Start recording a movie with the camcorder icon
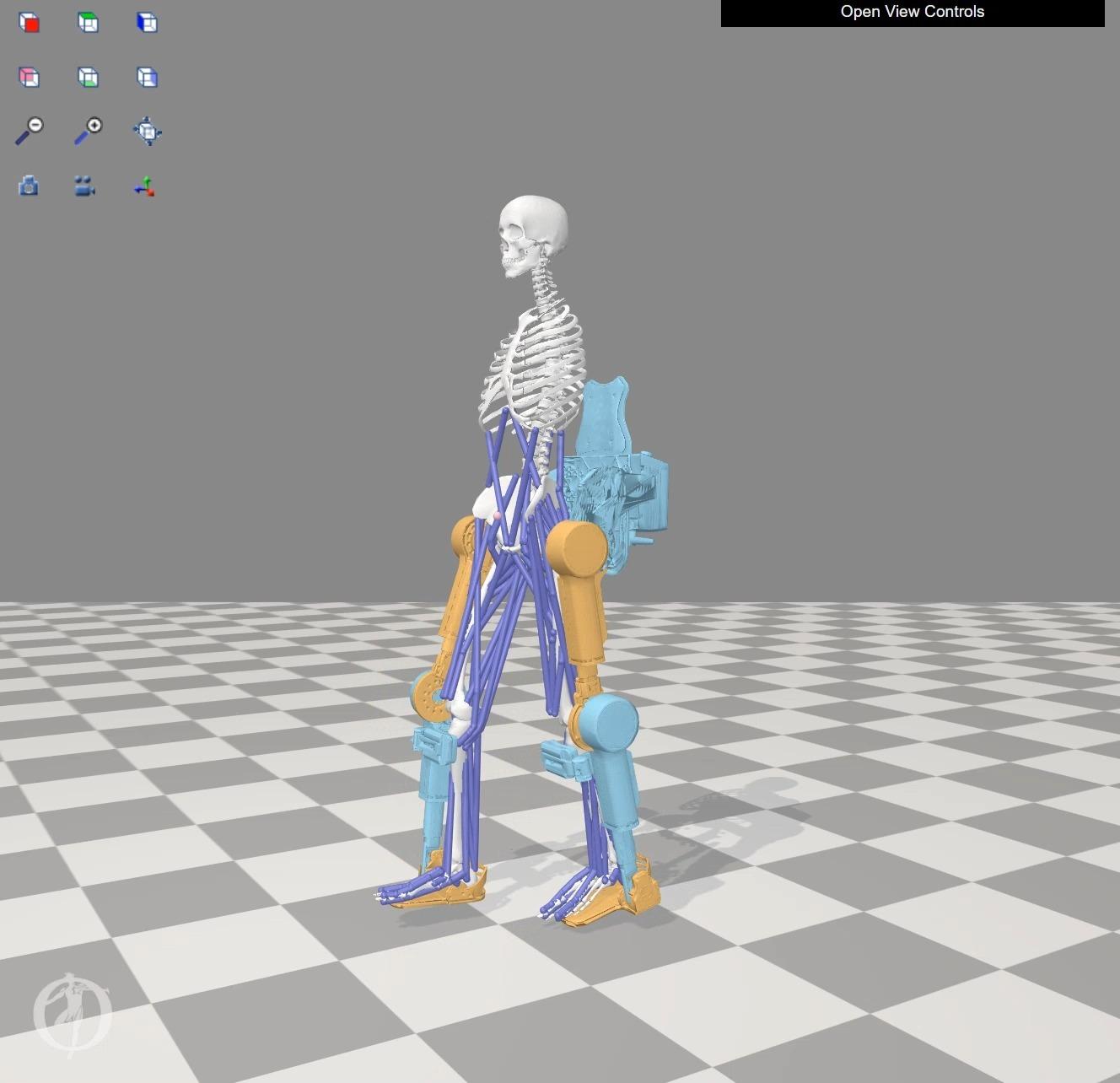This screenshot has width=1120, height=1083. tap(85, 186)
